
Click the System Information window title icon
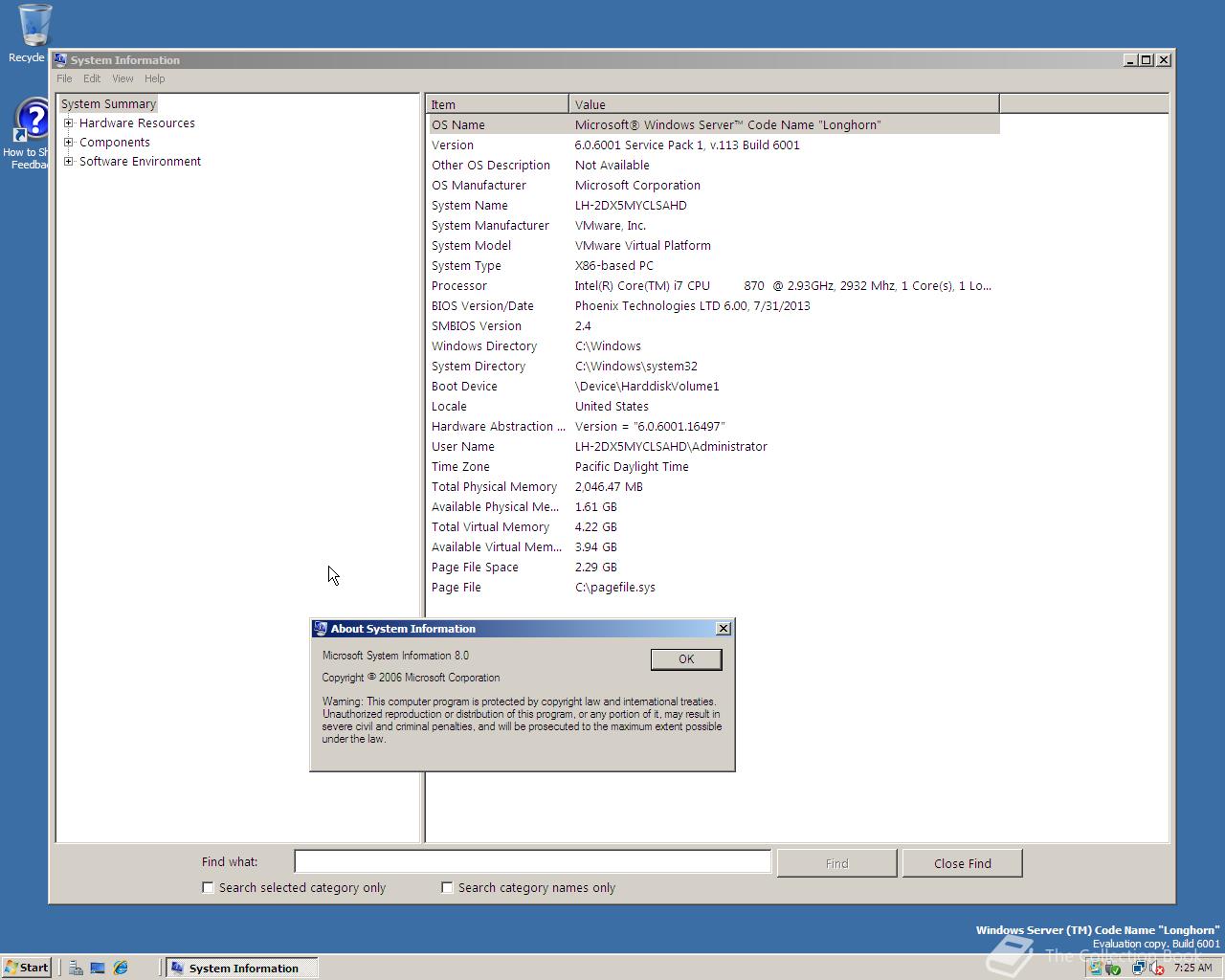coord(60,59)
